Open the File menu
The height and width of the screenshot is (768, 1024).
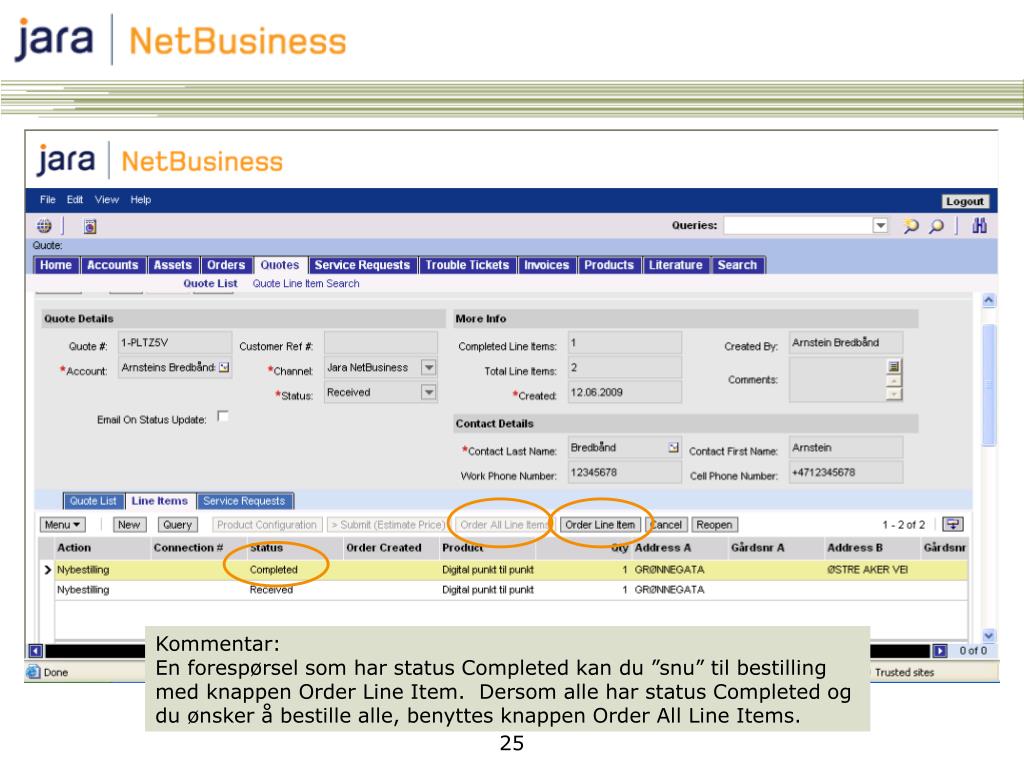[48, 200]
